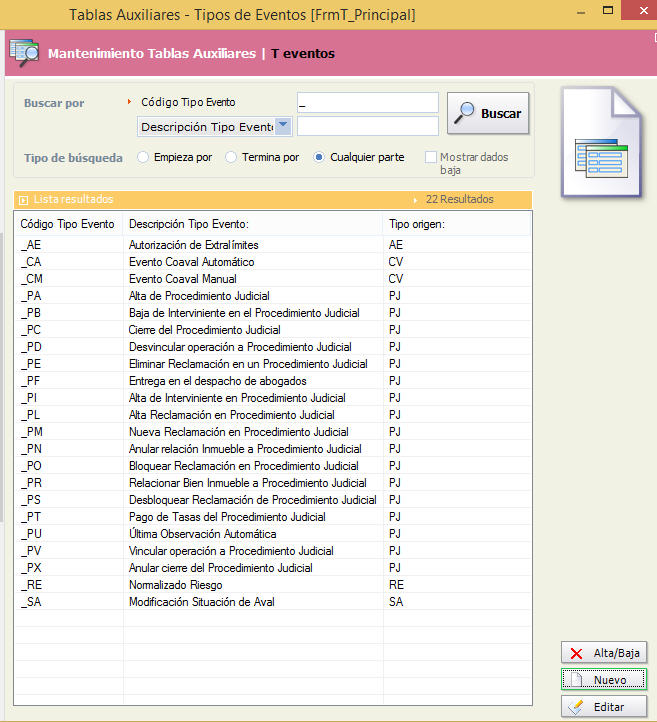Image resolution: width=657 pixels, height=722 pixels.
Task: Focus the Código Tipo Evento input field
Action: 367,103
